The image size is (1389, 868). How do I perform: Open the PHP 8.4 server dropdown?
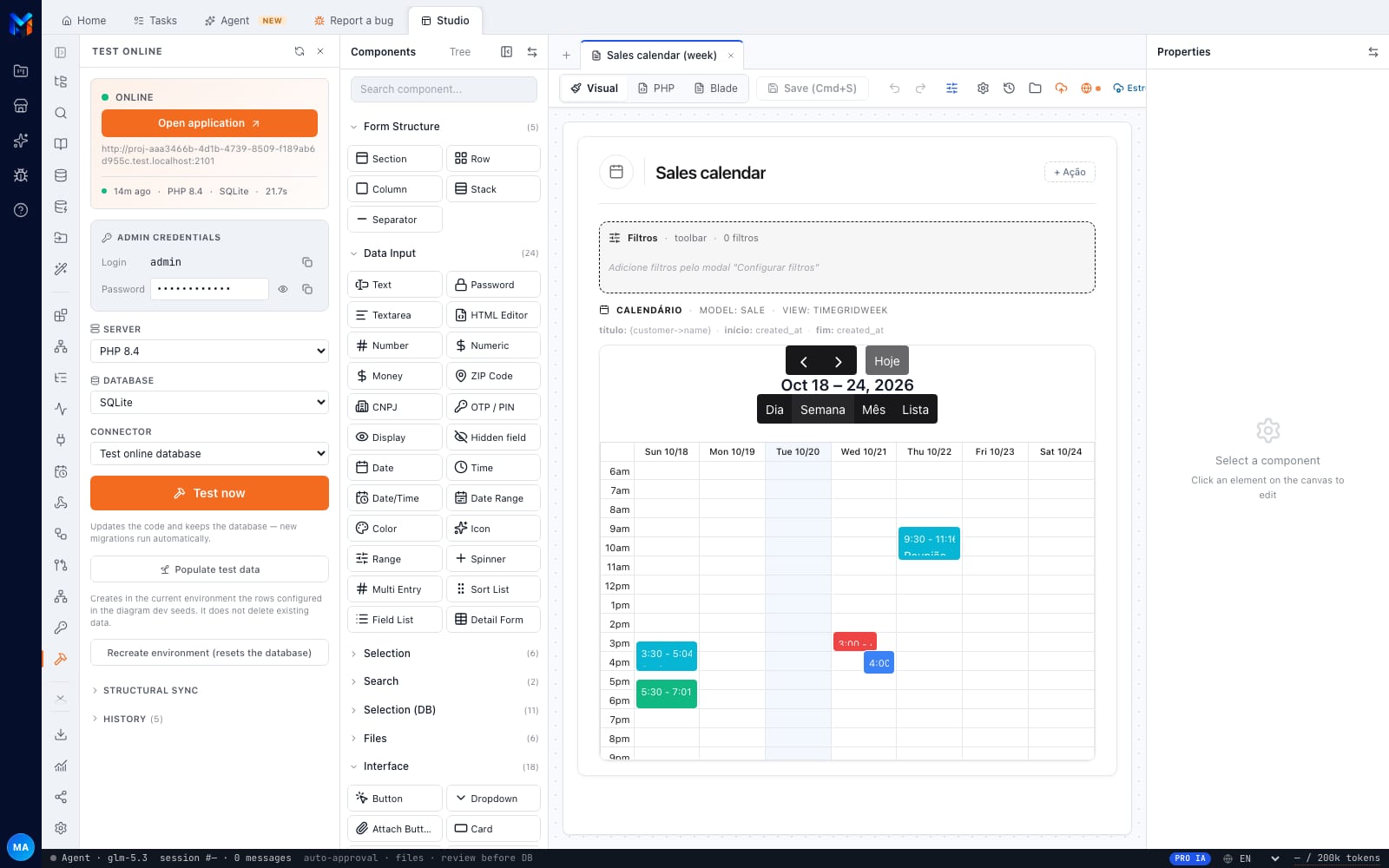tap(209, 352)
